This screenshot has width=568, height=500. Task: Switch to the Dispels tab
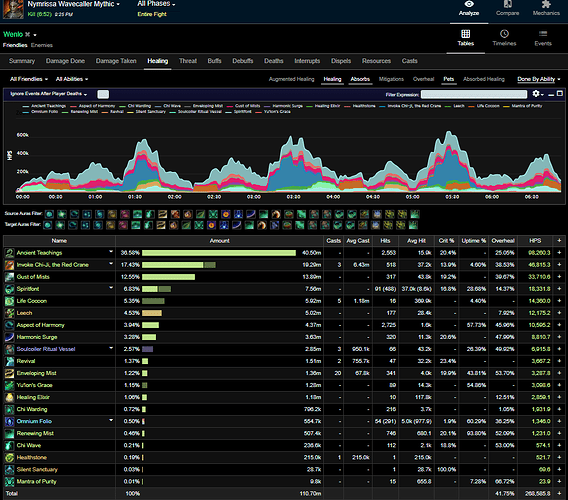pyautogui.click(x=341, y=61)
